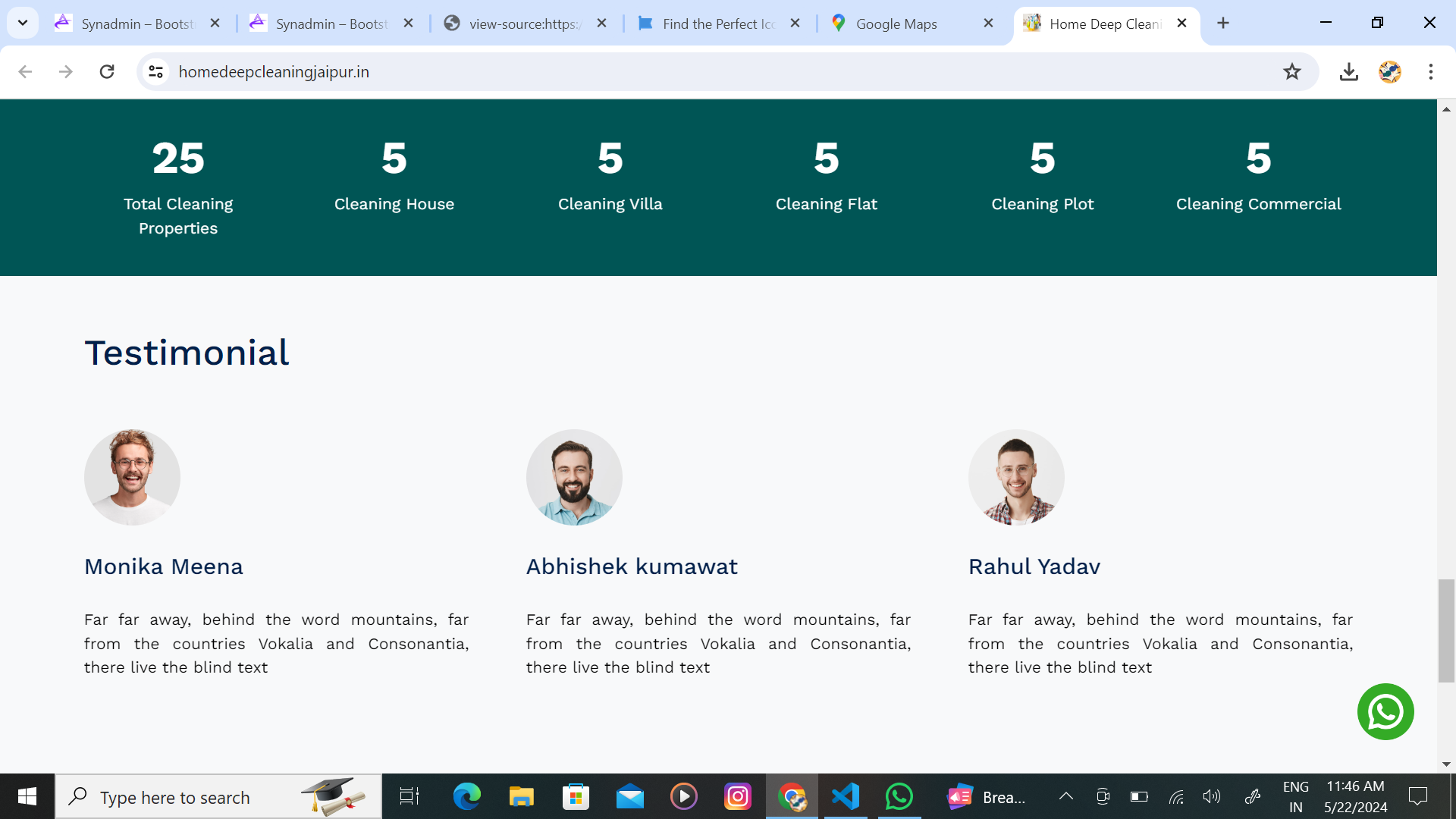This screenshot has height=819, width=1456.
Task: Open a new browser tab
Action: tap(1222, 23)
